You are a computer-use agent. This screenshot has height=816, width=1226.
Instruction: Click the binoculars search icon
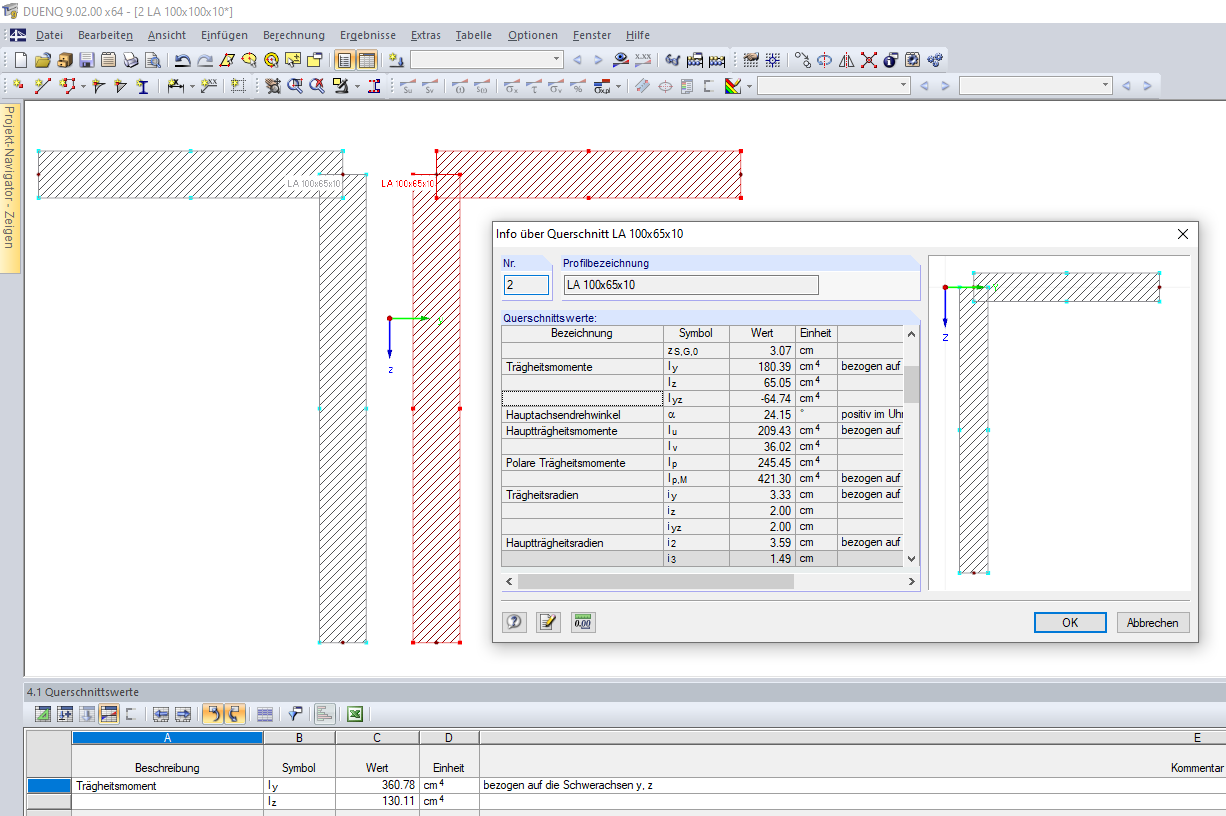pos(673,60)
